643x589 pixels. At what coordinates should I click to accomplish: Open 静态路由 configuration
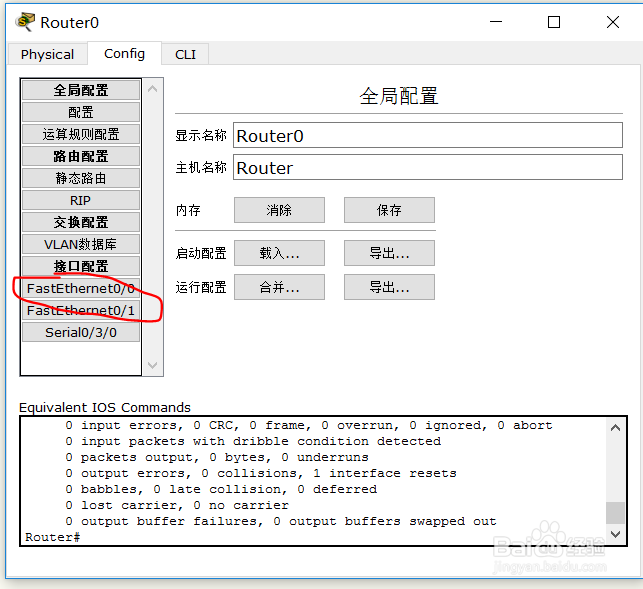81,178
